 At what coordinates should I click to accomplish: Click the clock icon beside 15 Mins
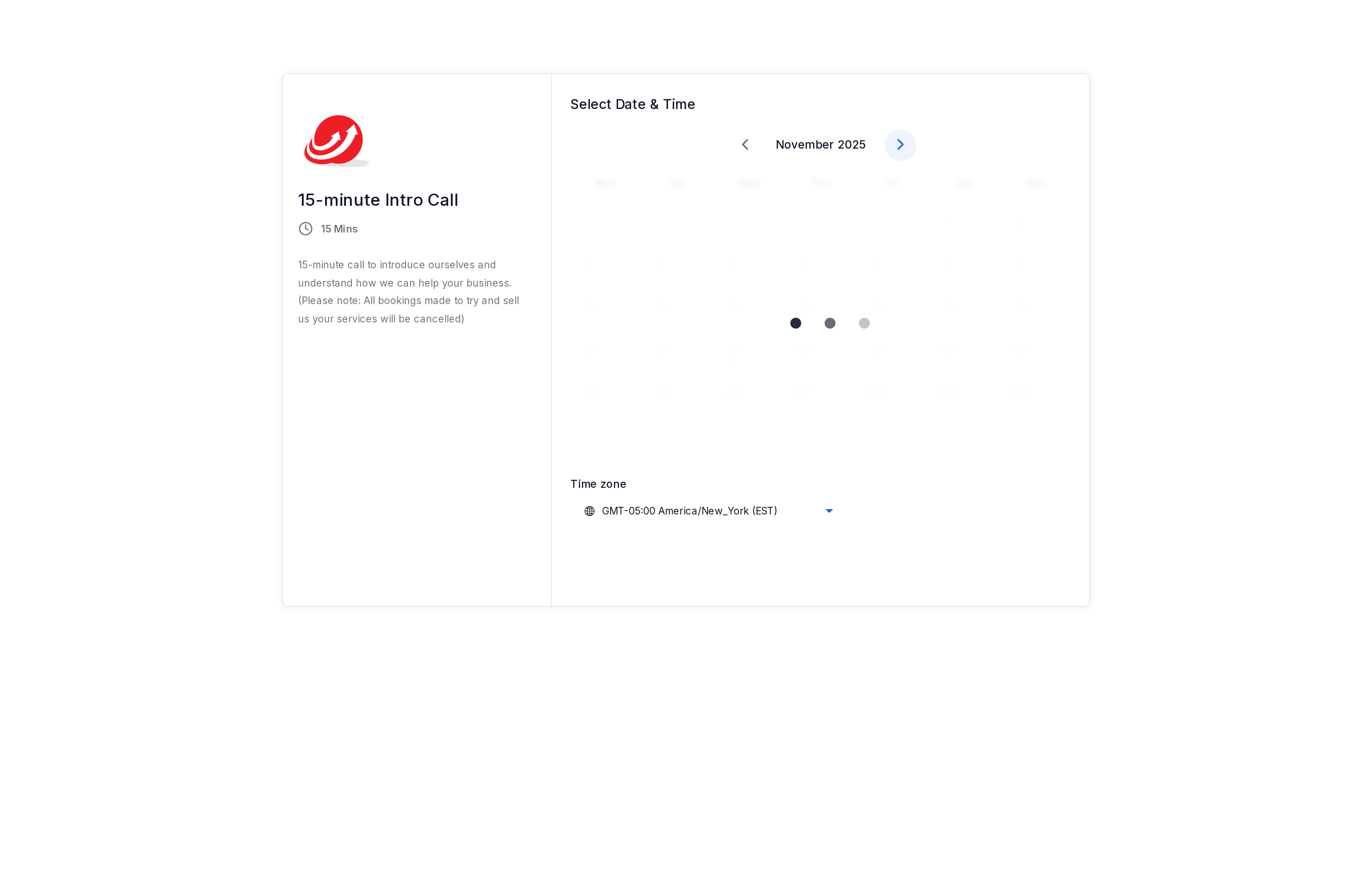point(306,229)
